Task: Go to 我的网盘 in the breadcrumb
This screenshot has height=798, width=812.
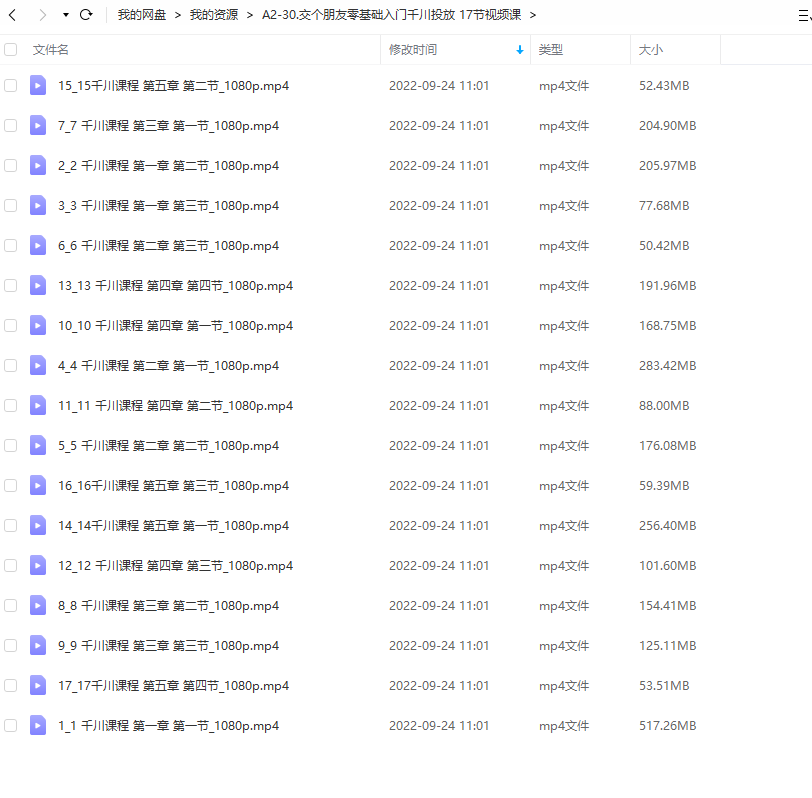Action: tap(142, 15)
